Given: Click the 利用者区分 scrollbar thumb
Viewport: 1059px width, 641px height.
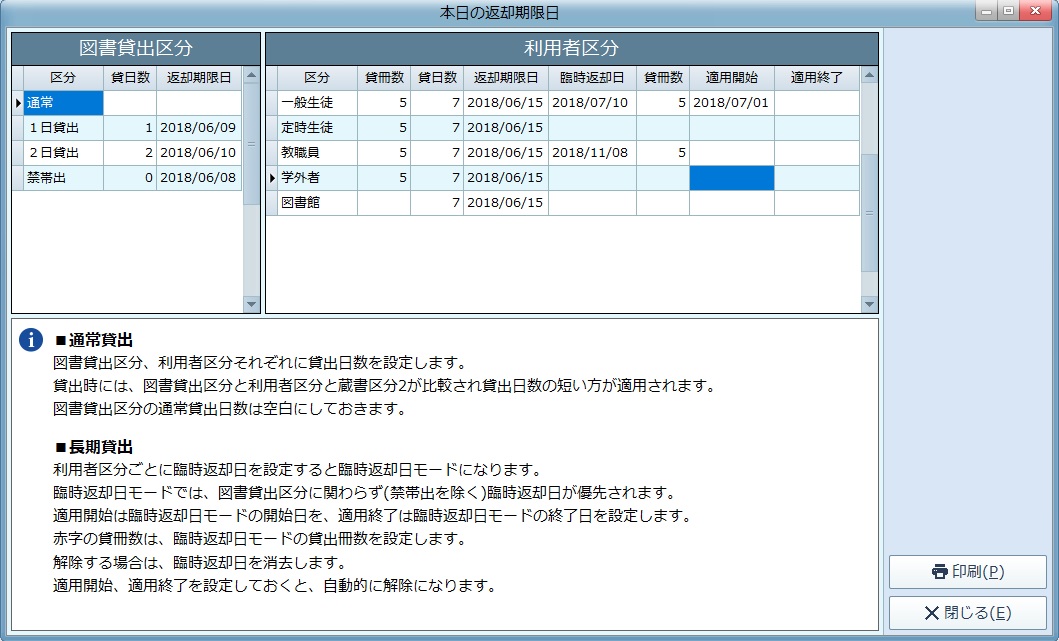Looking at the screenshot, I should (x=869, y=213).
